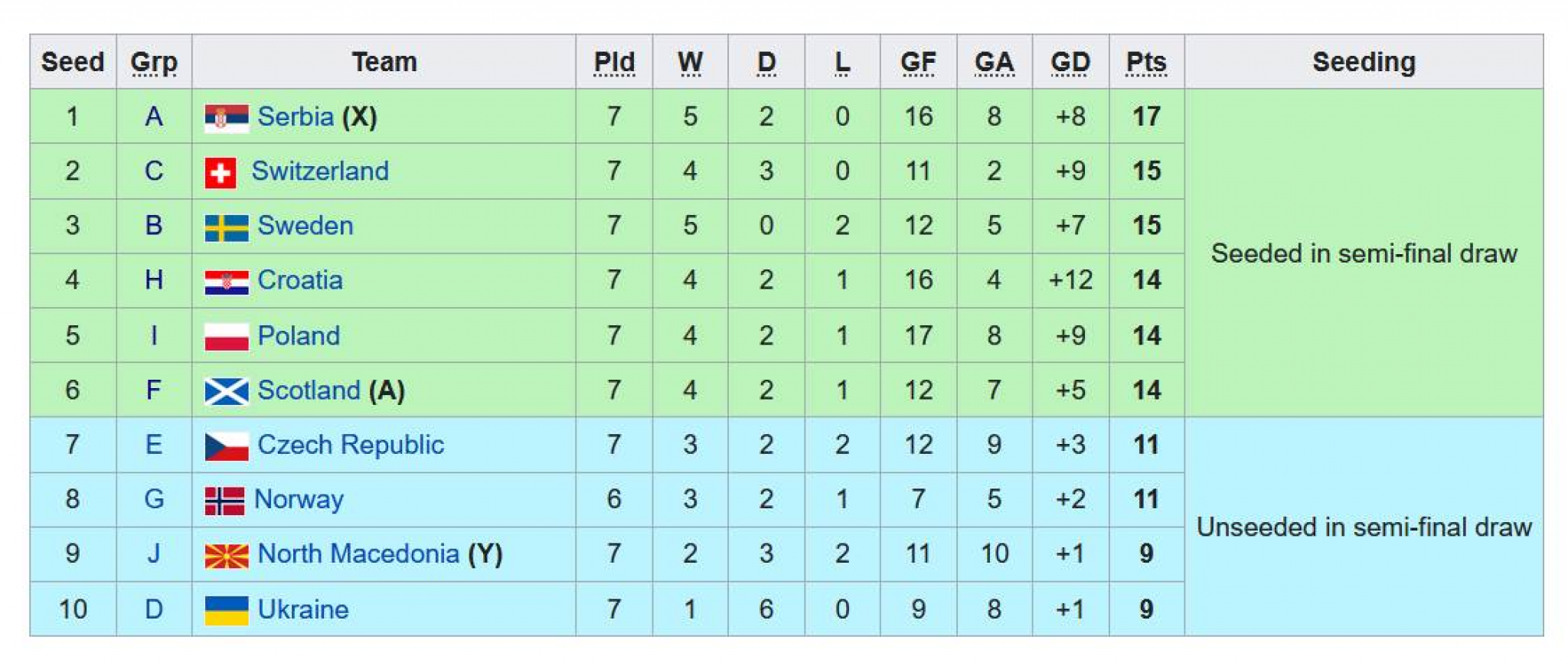Click the Ukraine flag icon
This screenshot has height=666, width=1568.
(x=227, y=610)
